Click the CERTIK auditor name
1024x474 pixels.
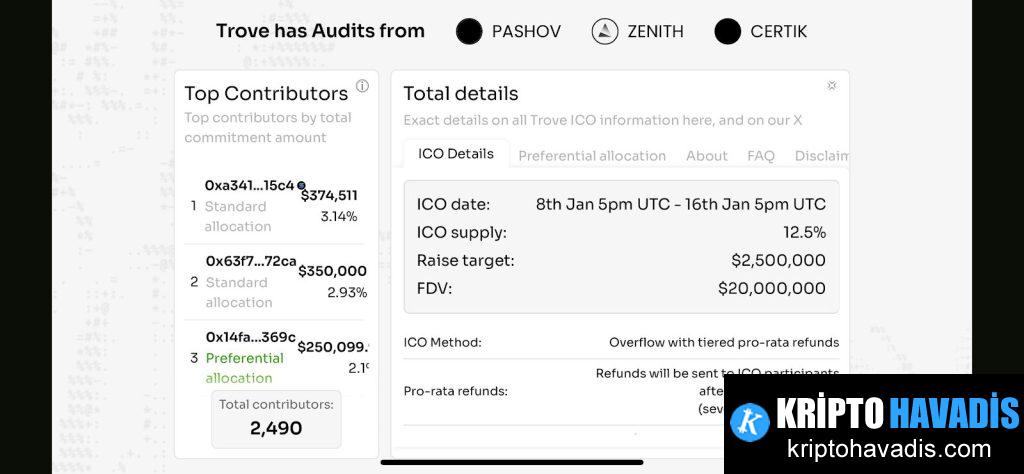778,31
